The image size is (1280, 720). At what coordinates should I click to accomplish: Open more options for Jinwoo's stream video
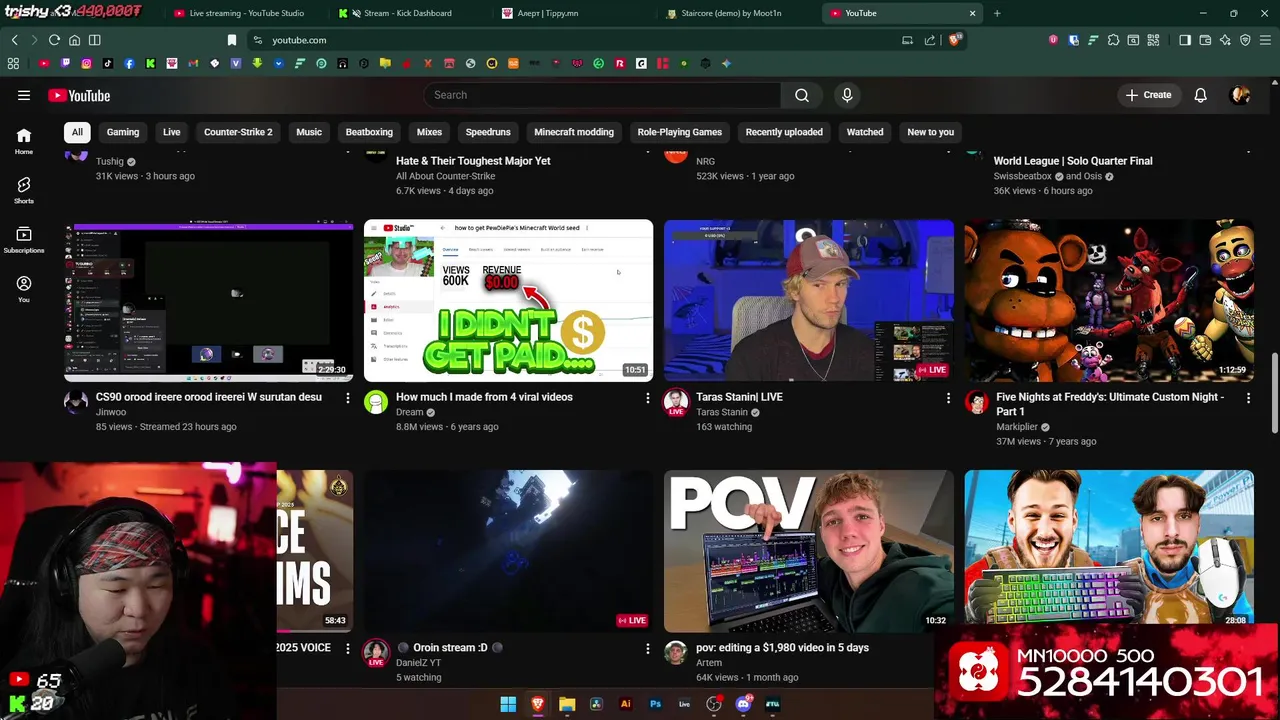point(348,398)
